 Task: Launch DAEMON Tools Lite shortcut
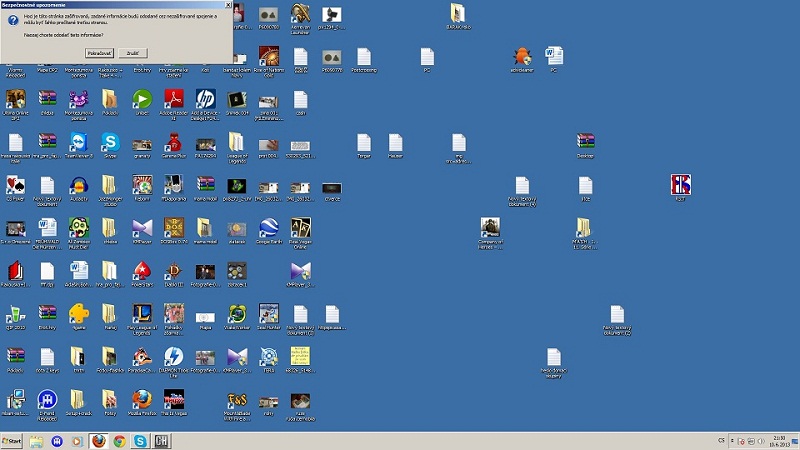173,356
